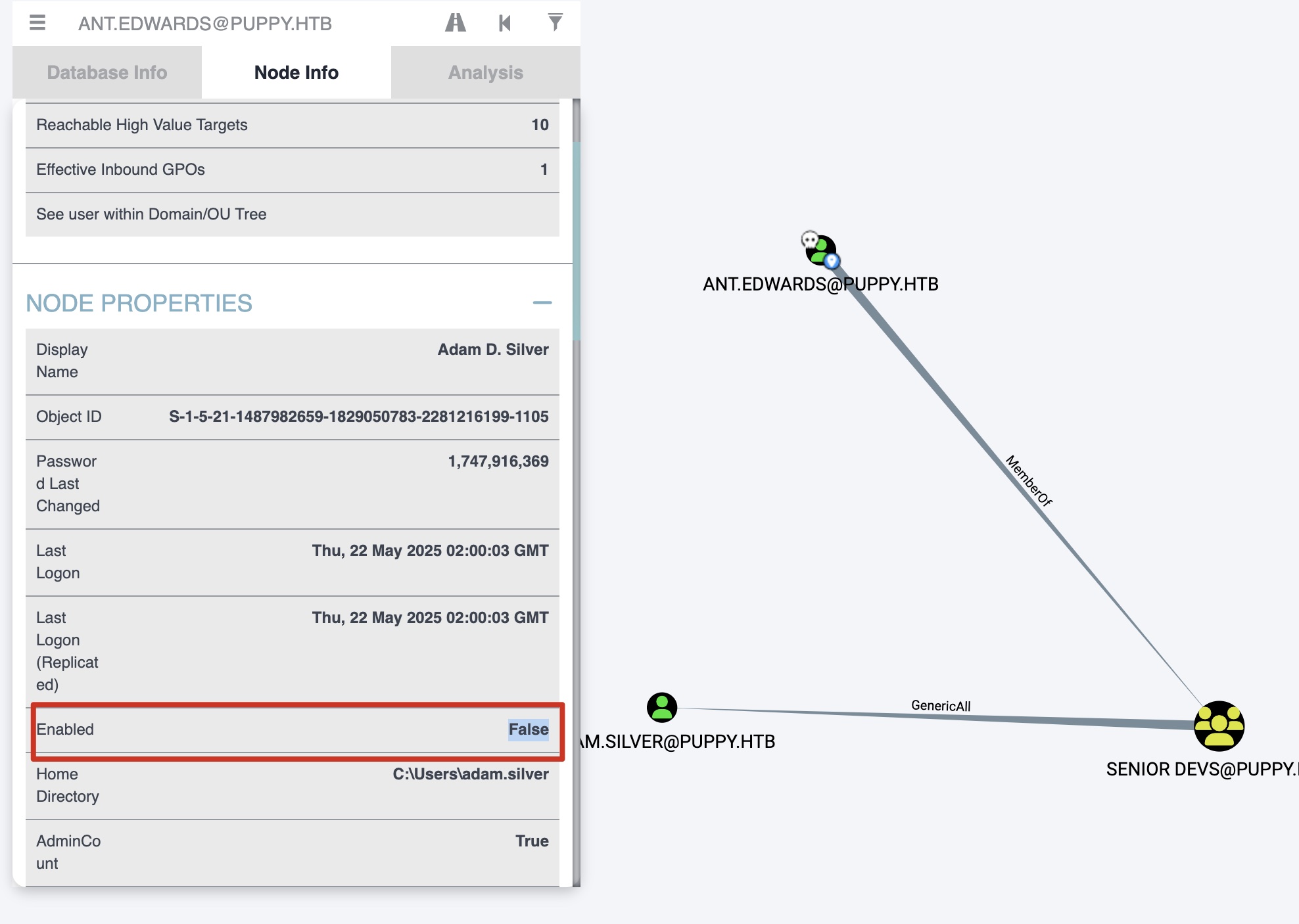Click the back step icon
This screenshot has width=1299, height=924.
point(505,23)
